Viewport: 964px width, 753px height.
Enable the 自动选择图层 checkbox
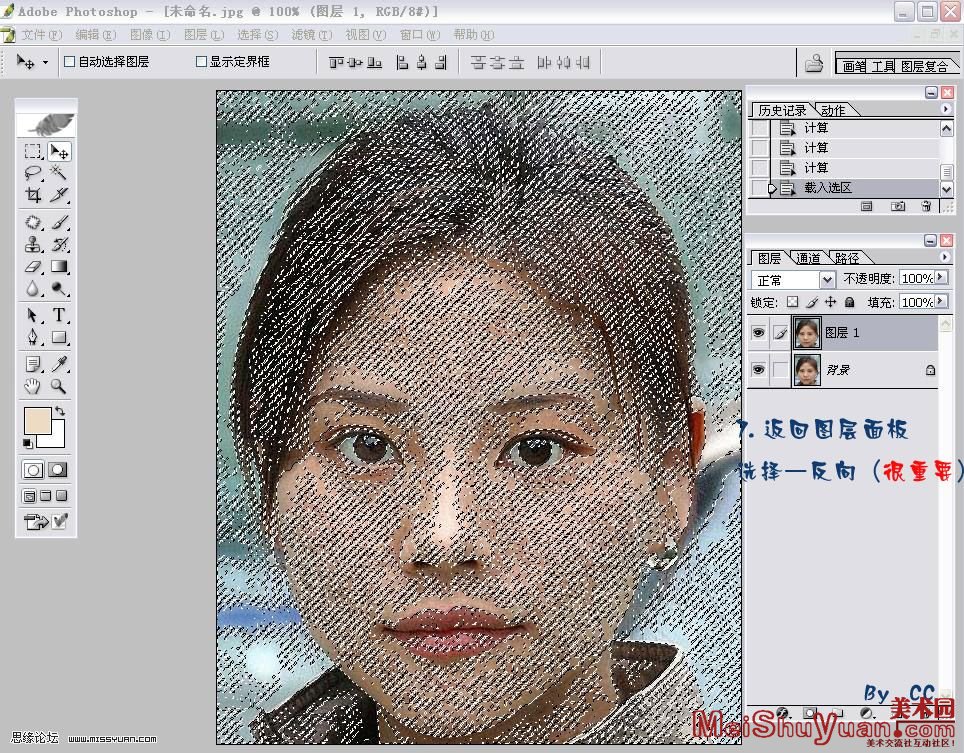tap(69, 61)
